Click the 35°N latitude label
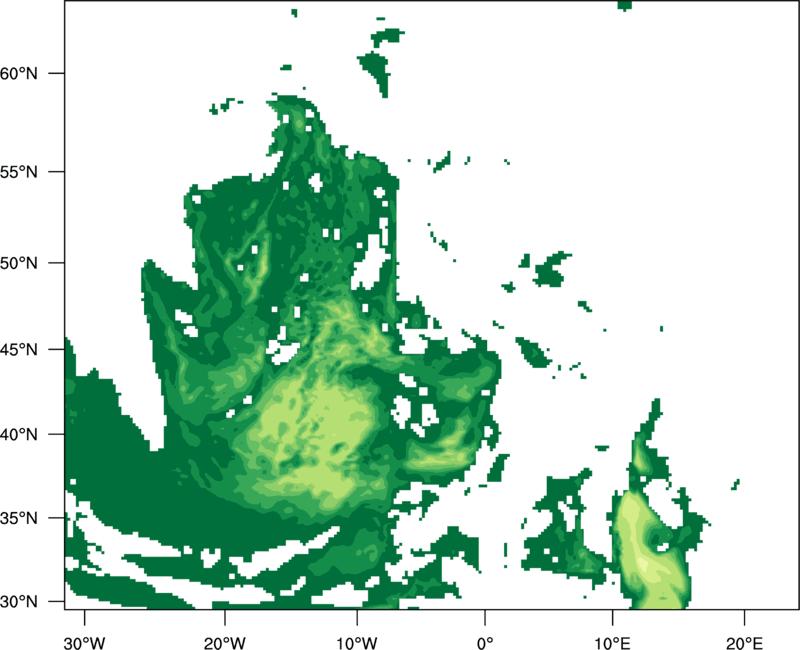Image resolution: width=800 pixels, height=650 pixels. [19, 518]
